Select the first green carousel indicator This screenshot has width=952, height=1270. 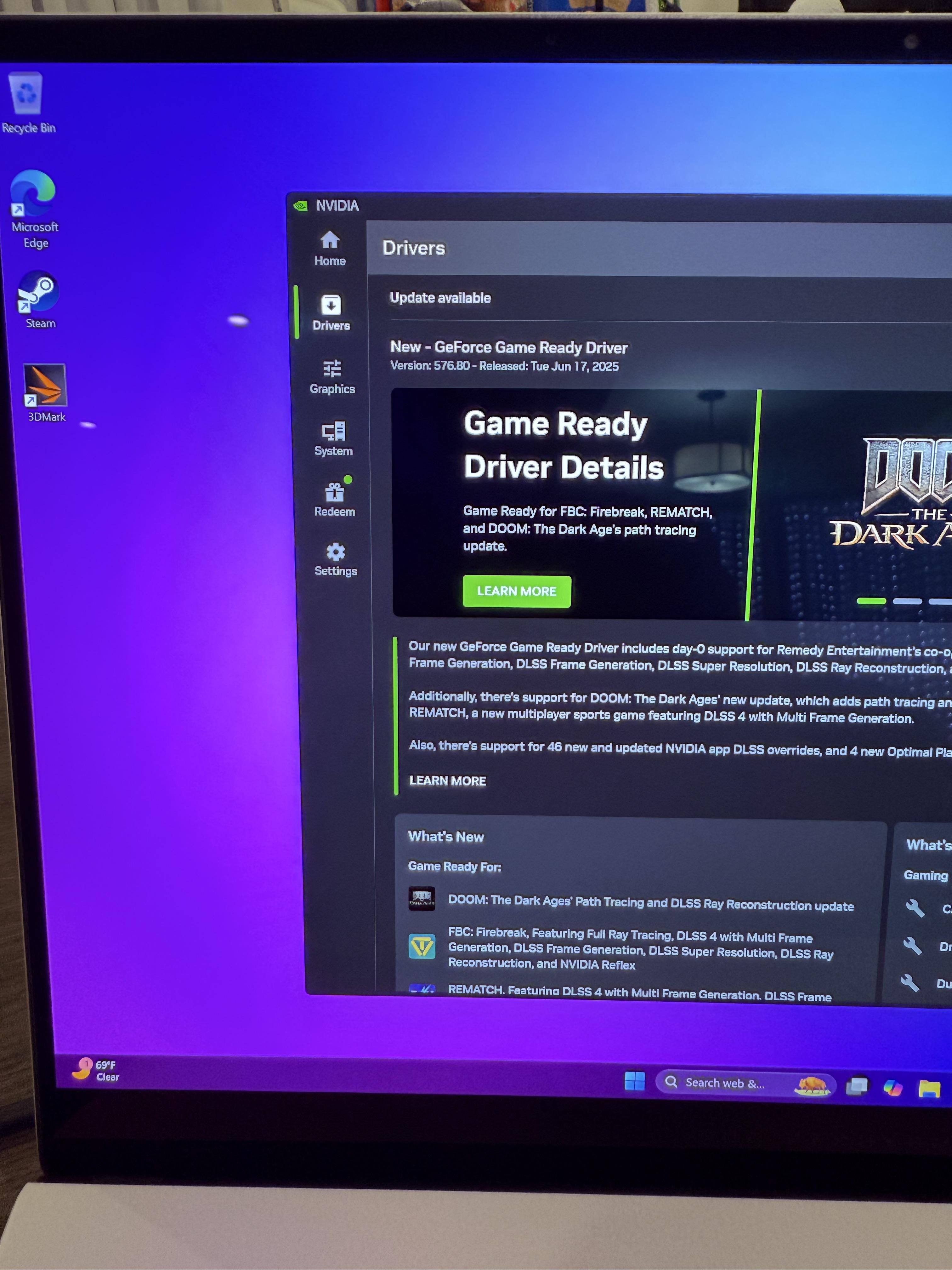click(871, 601)
